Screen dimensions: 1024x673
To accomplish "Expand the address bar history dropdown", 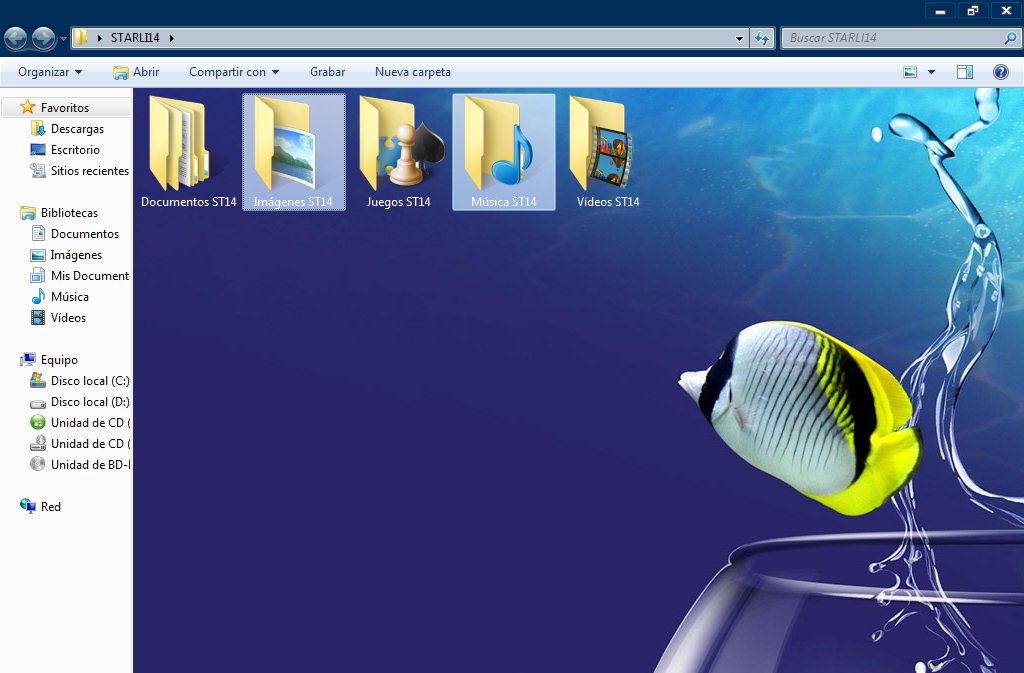I will (x=740, y=38).
